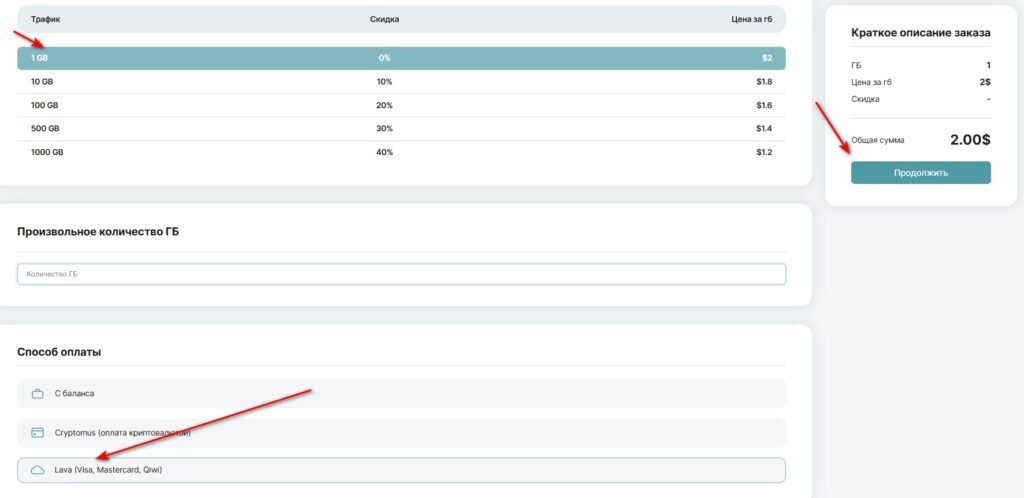Click the 2.00$ total sum value
The image size is (1024, 498).
point(969,140)
